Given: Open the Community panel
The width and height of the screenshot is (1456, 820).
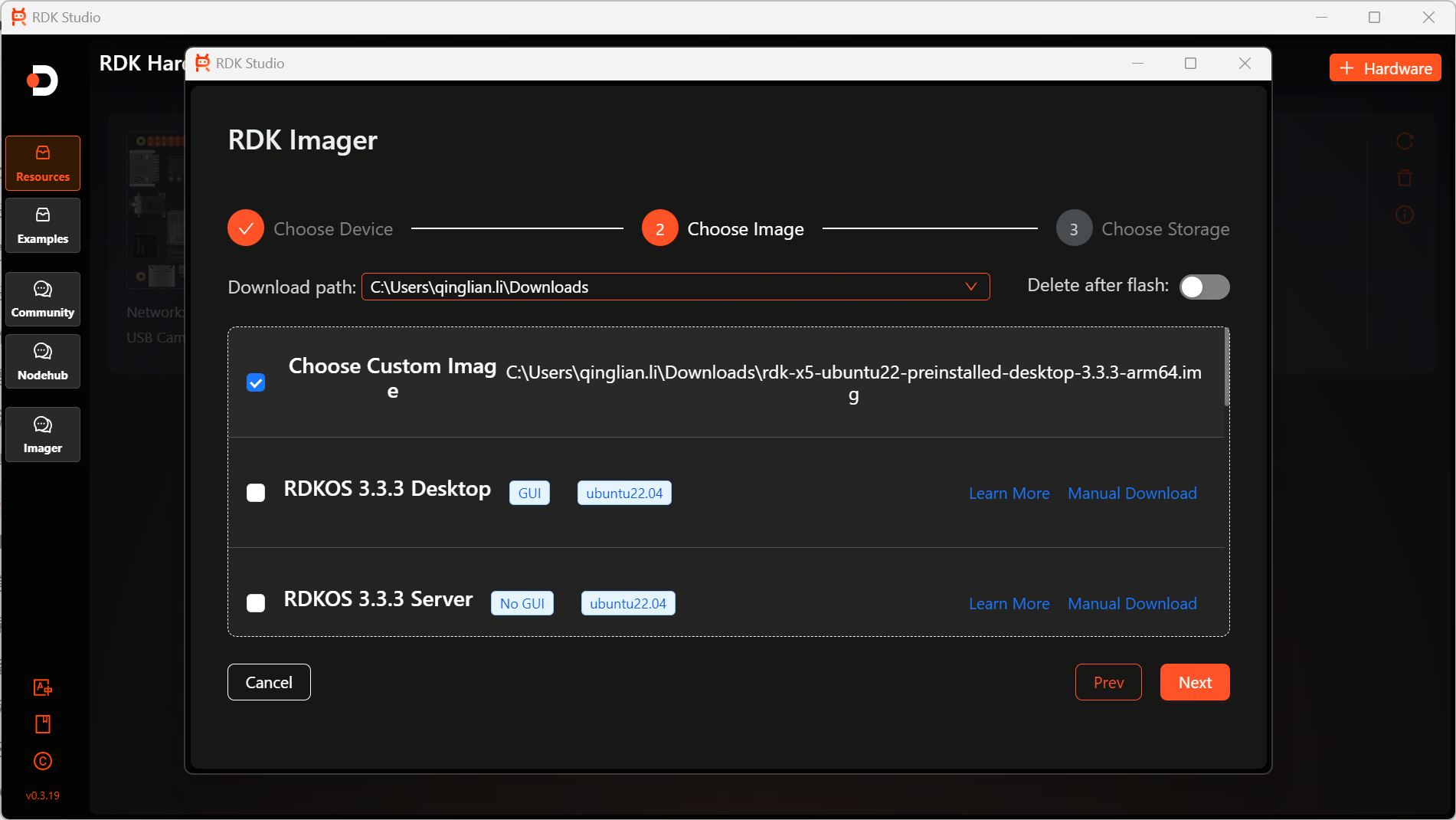Looking at the screenshot, I should [x=42, y=299].
